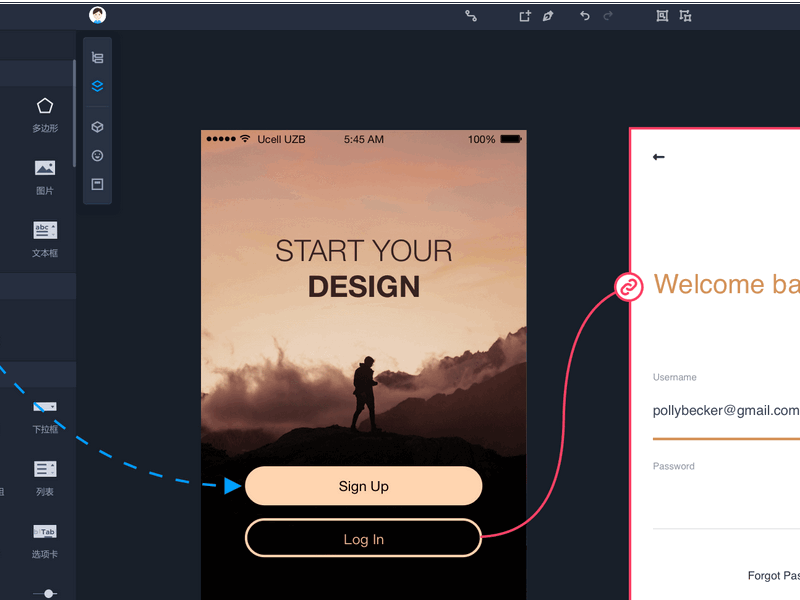Select the tab (选项卡) component
800x600 pixels.
click(45, 541)
